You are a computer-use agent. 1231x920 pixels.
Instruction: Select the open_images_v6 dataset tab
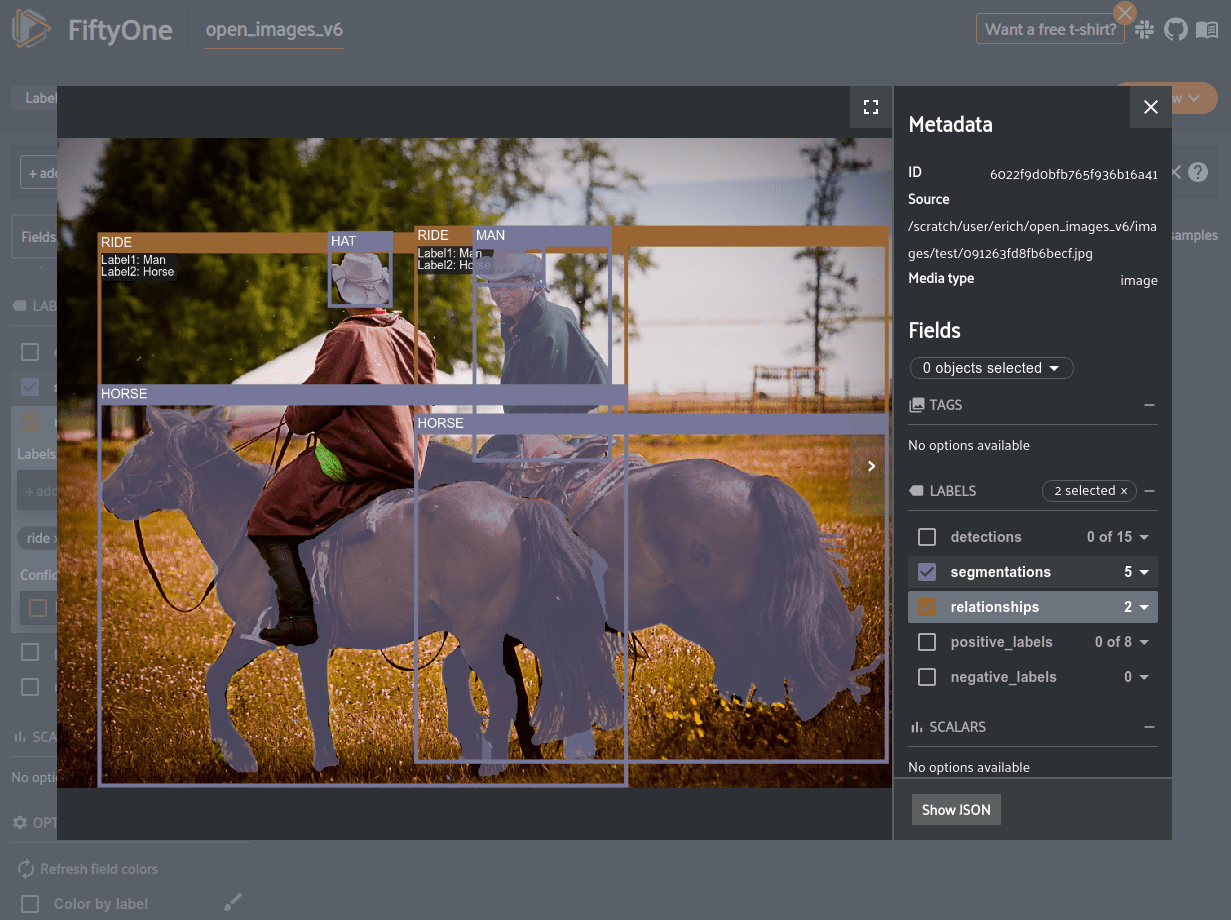pos(274,30)
